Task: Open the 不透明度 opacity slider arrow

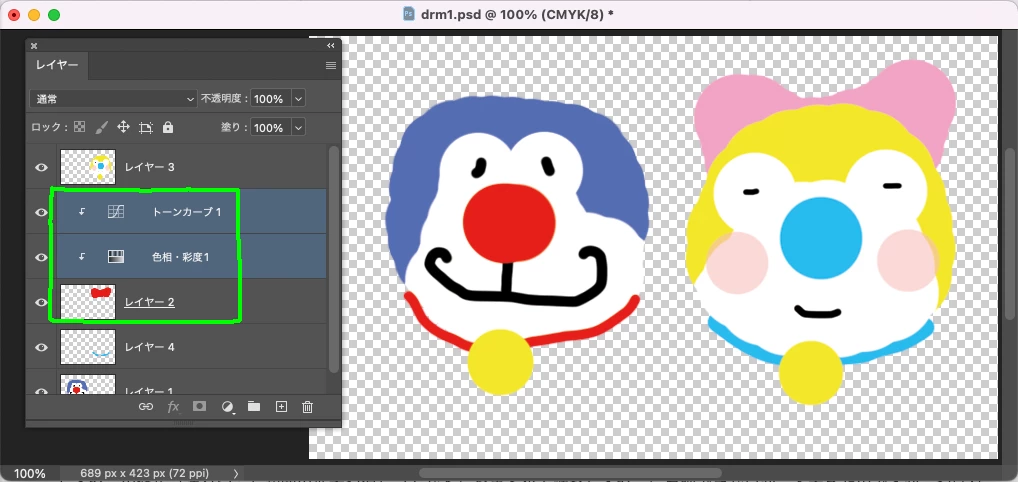Action: click(298, 99)
